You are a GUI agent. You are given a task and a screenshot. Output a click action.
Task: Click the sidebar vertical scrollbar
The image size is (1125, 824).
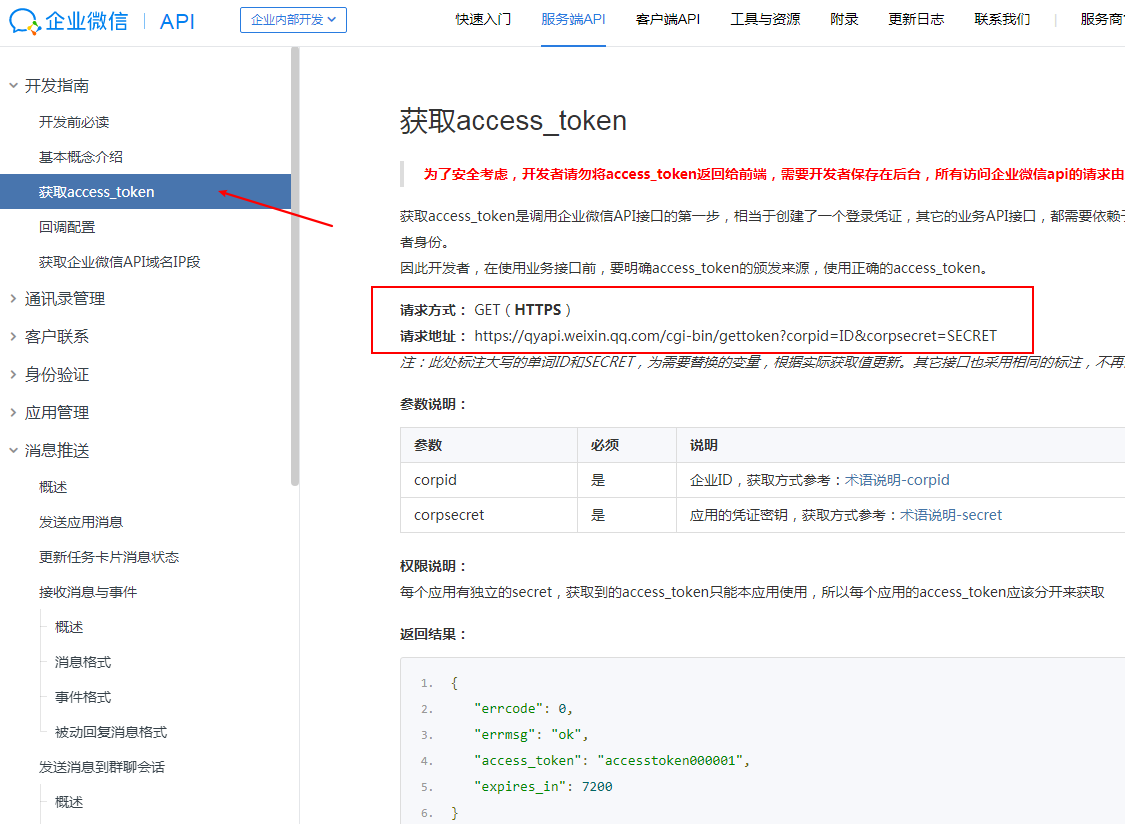click(x=295, y=270)
